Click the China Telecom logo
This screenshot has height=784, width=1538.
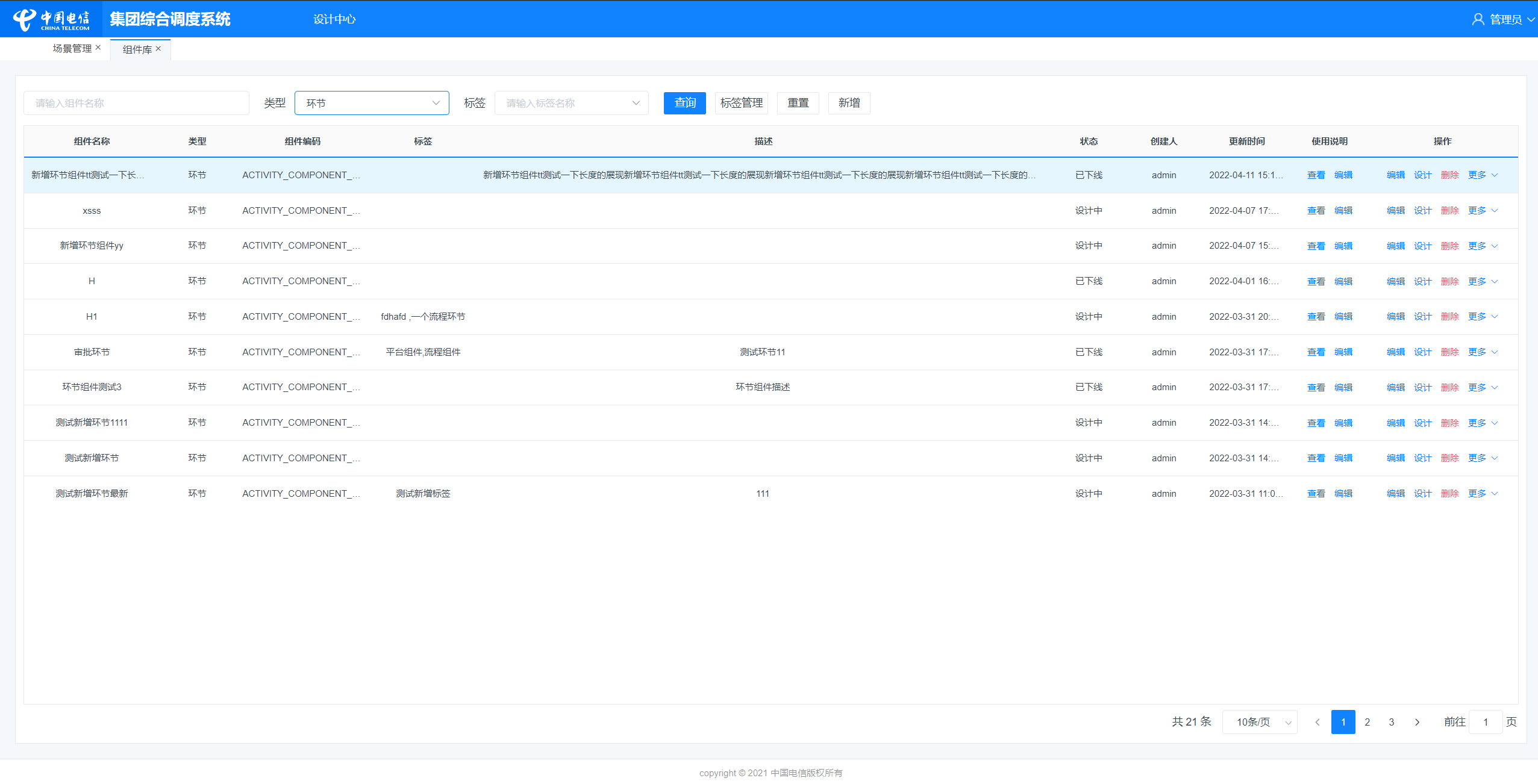[x=51, y=19]
